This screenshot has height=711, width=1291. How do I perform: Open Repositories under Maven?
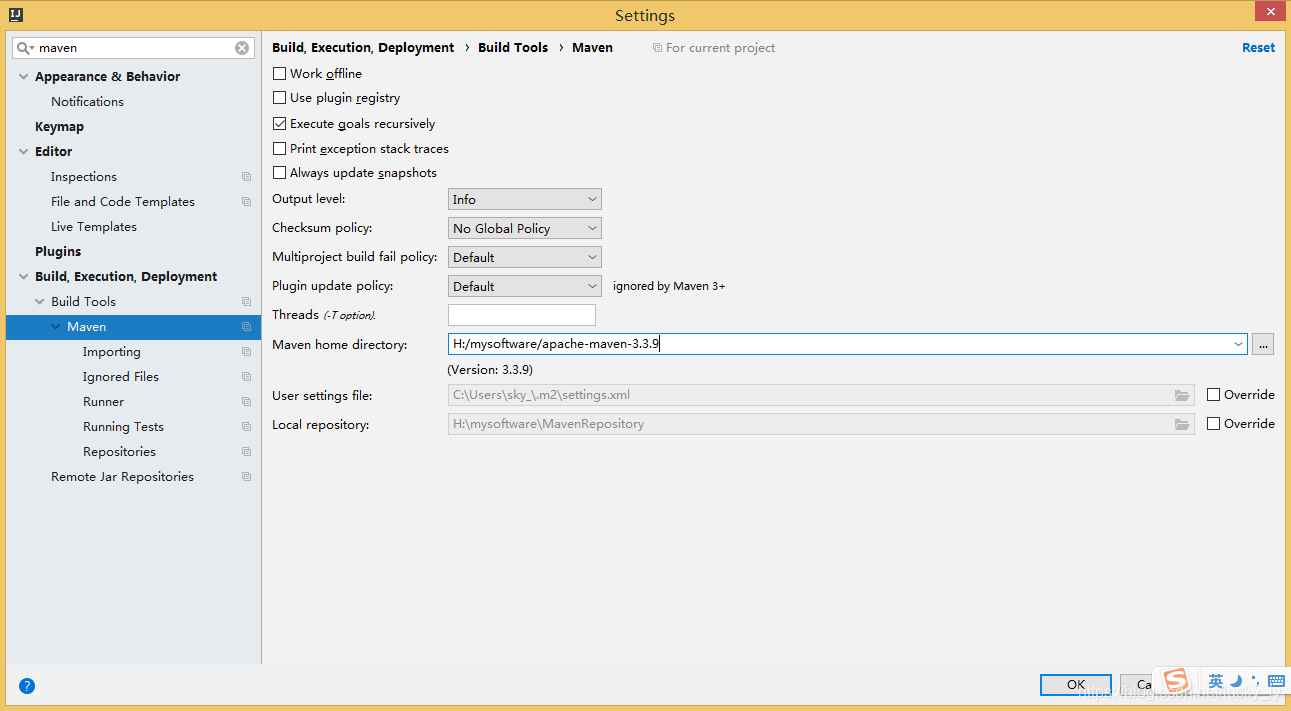coord(119,452)
